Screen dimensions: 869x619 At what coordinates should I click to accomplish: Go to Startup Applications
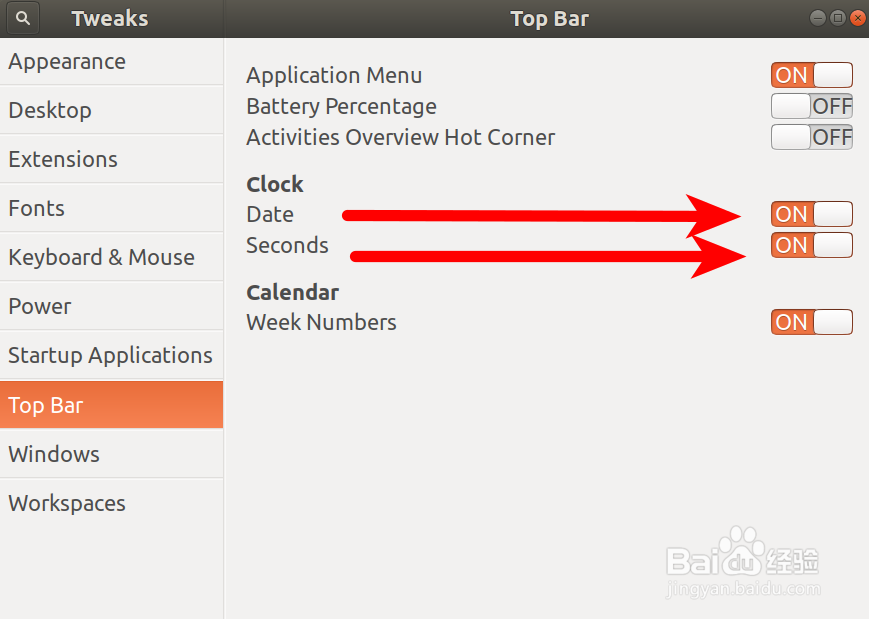(111, 355)
